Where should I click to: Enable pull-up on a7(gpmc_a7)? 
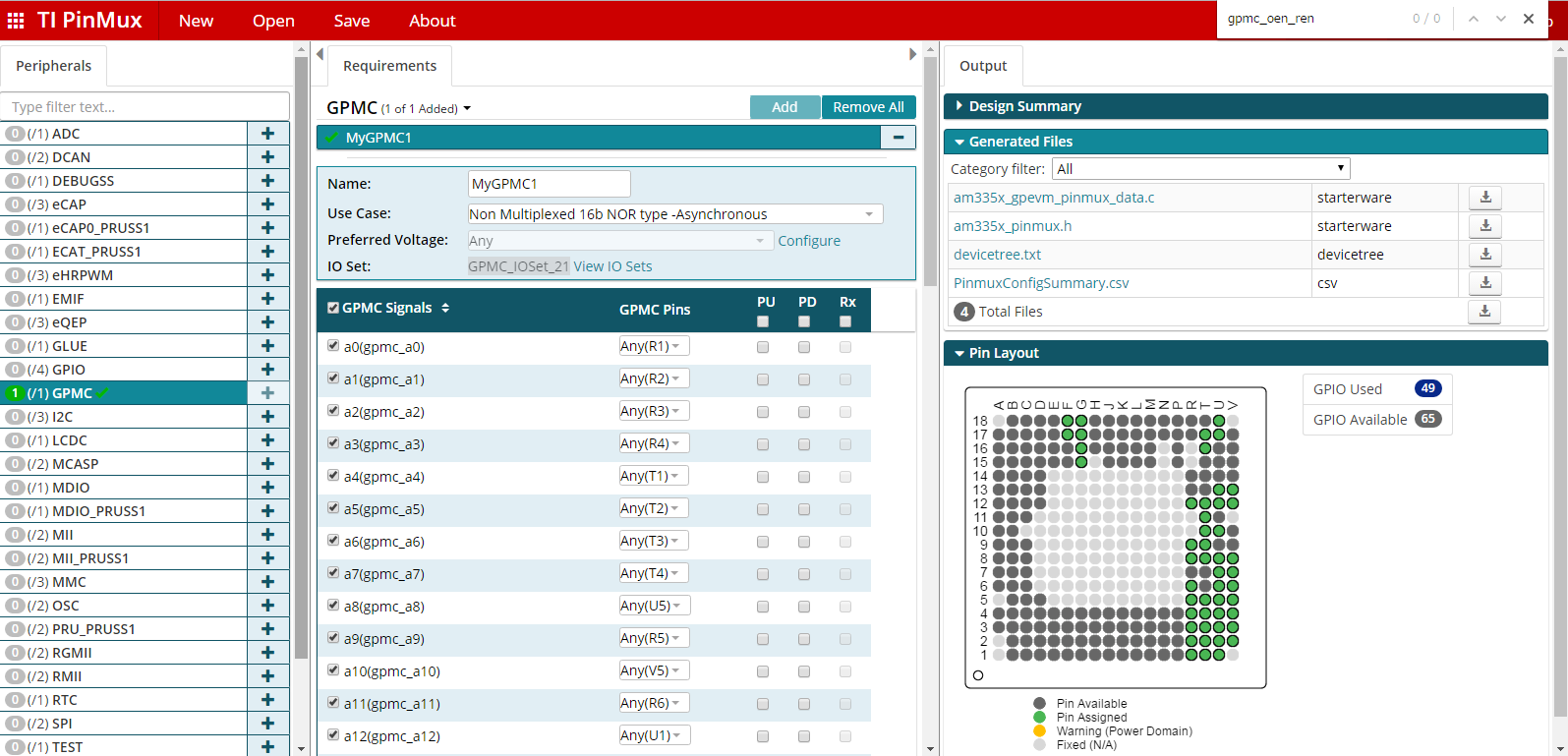(763, 574)
